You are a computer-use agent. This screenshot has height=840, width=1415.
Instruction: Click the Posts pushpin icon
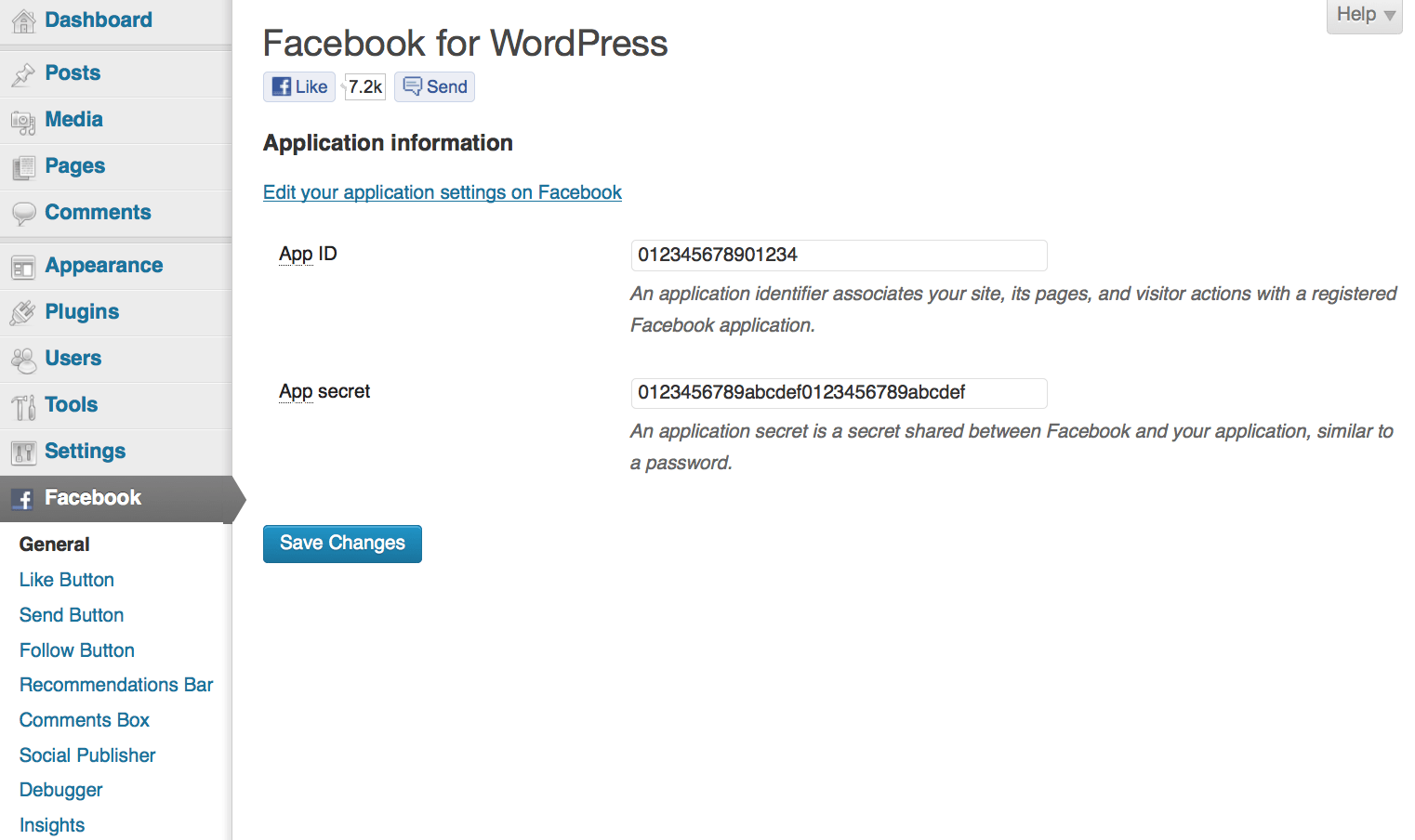(x=23, y=74)
